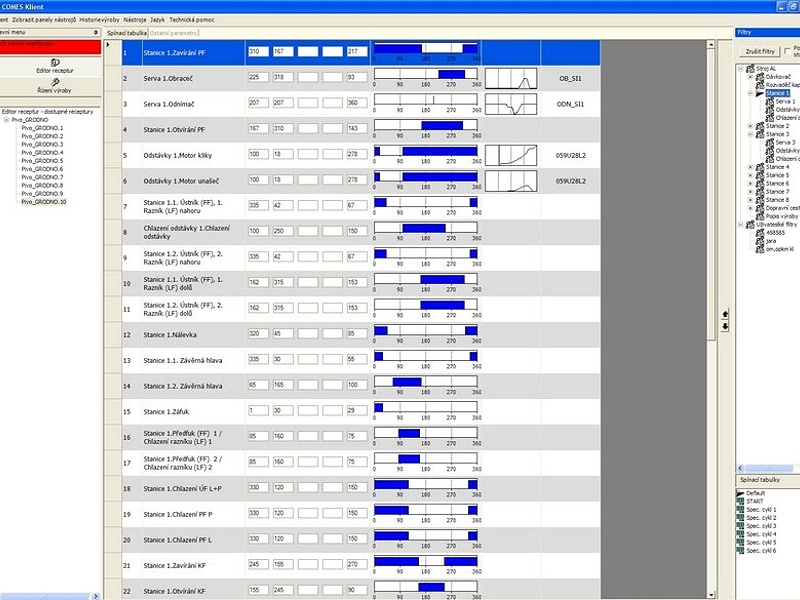800x600 pixels.
Task: Select the START switching table icon
Action: pos(741,501)
